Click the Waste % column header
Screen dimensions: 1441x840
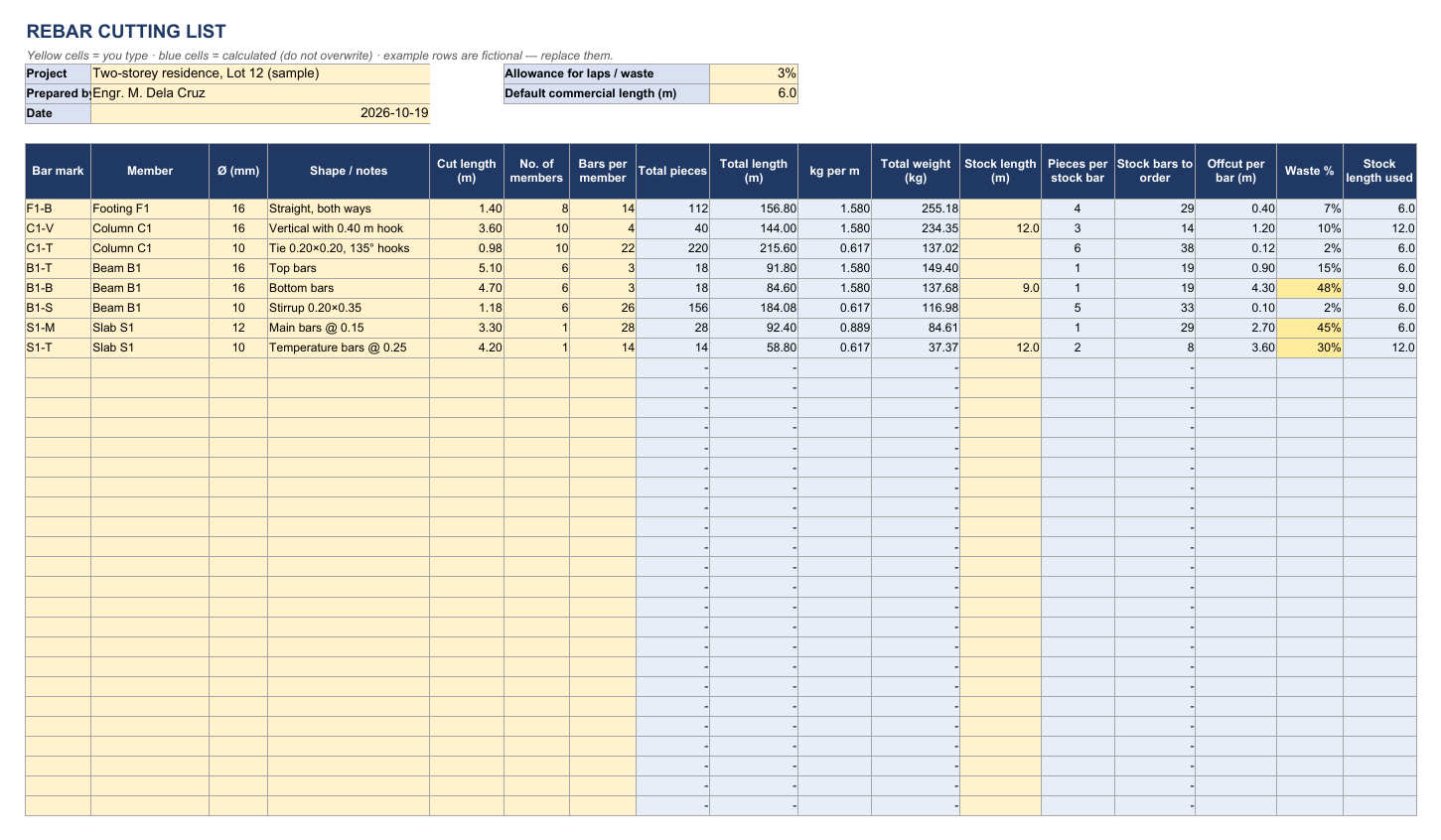[x=1309, y=171]
